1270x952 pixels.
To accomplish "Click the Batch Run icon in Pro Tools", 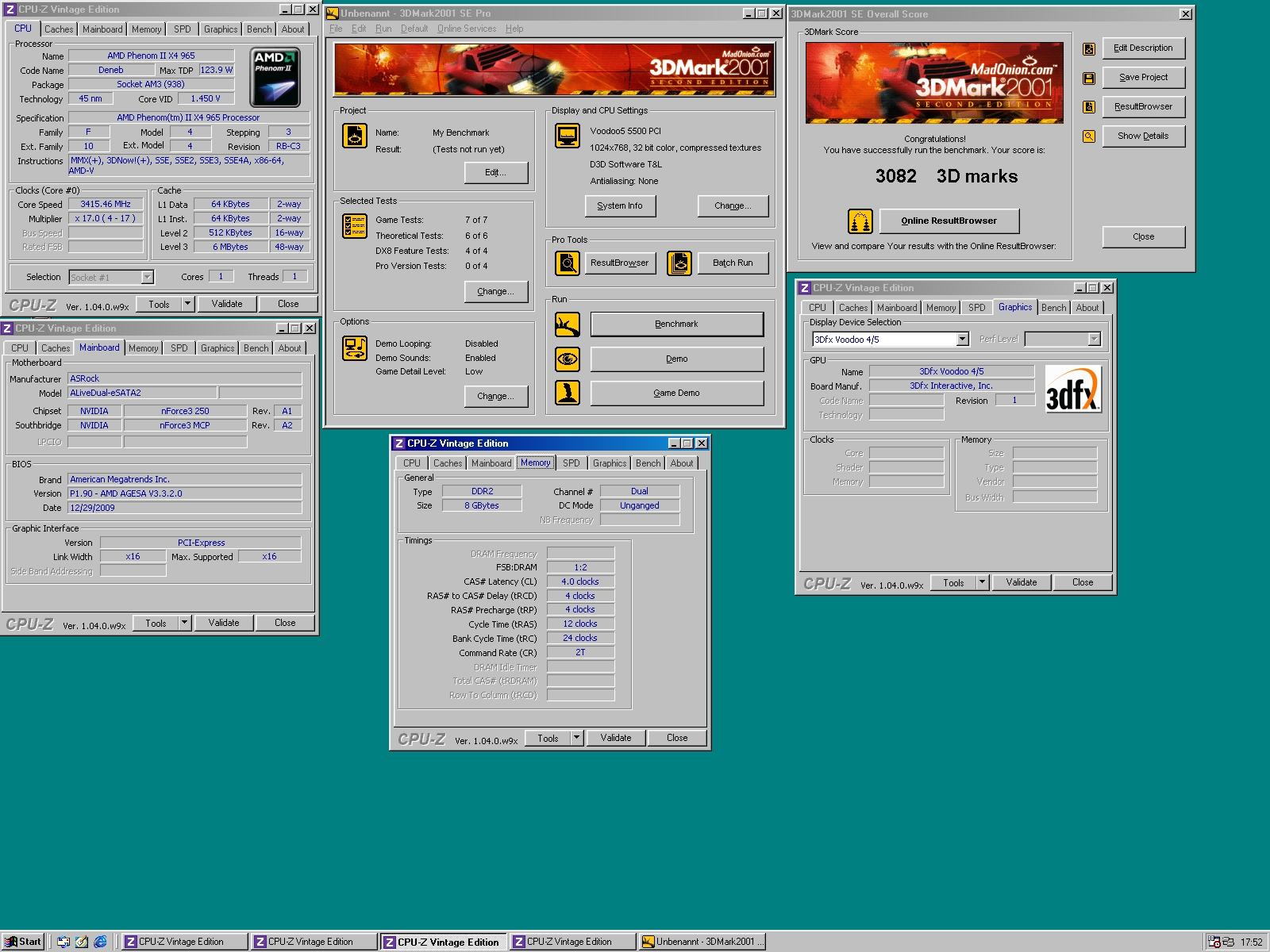I will pos(679,263).
